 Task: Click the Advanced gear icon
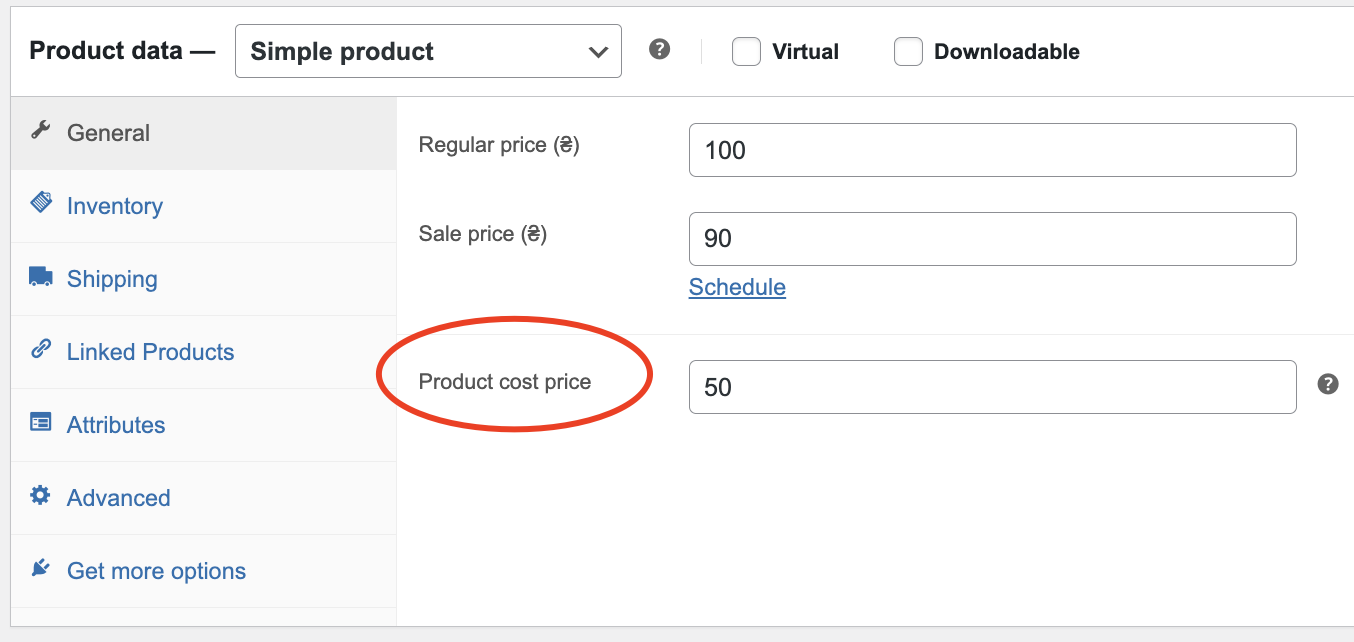pyautogui.click(x=40, y=495)
